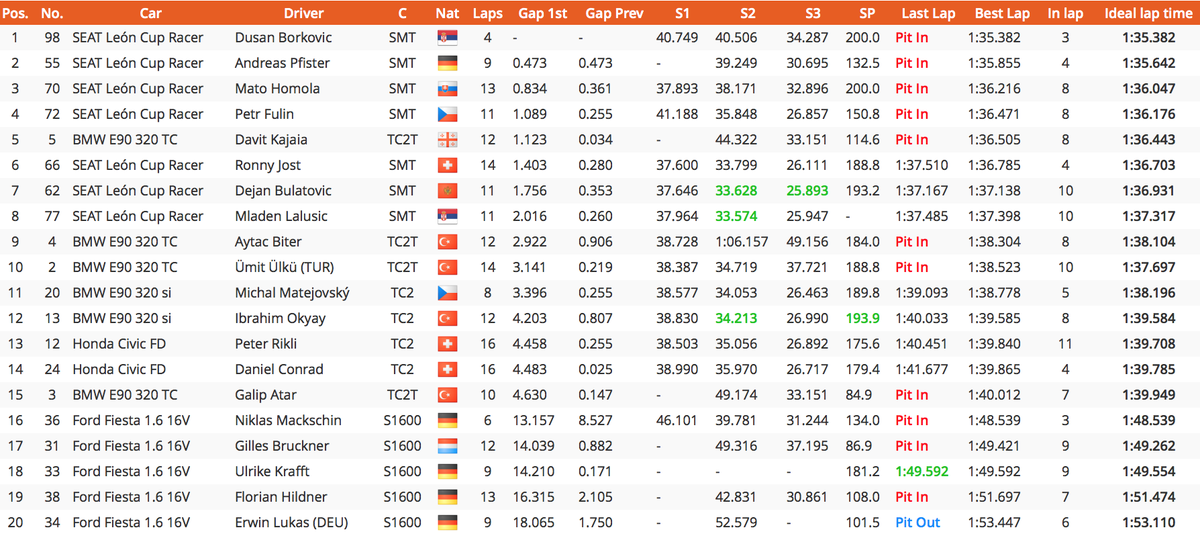Click car number 98
This screenshot has height=536, width=1200.
pyautogui.click(x=53, y=37)
